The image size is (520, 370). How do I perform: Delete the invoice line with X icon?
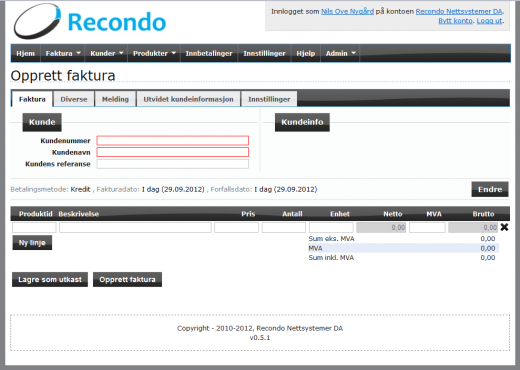pos(504,227)
